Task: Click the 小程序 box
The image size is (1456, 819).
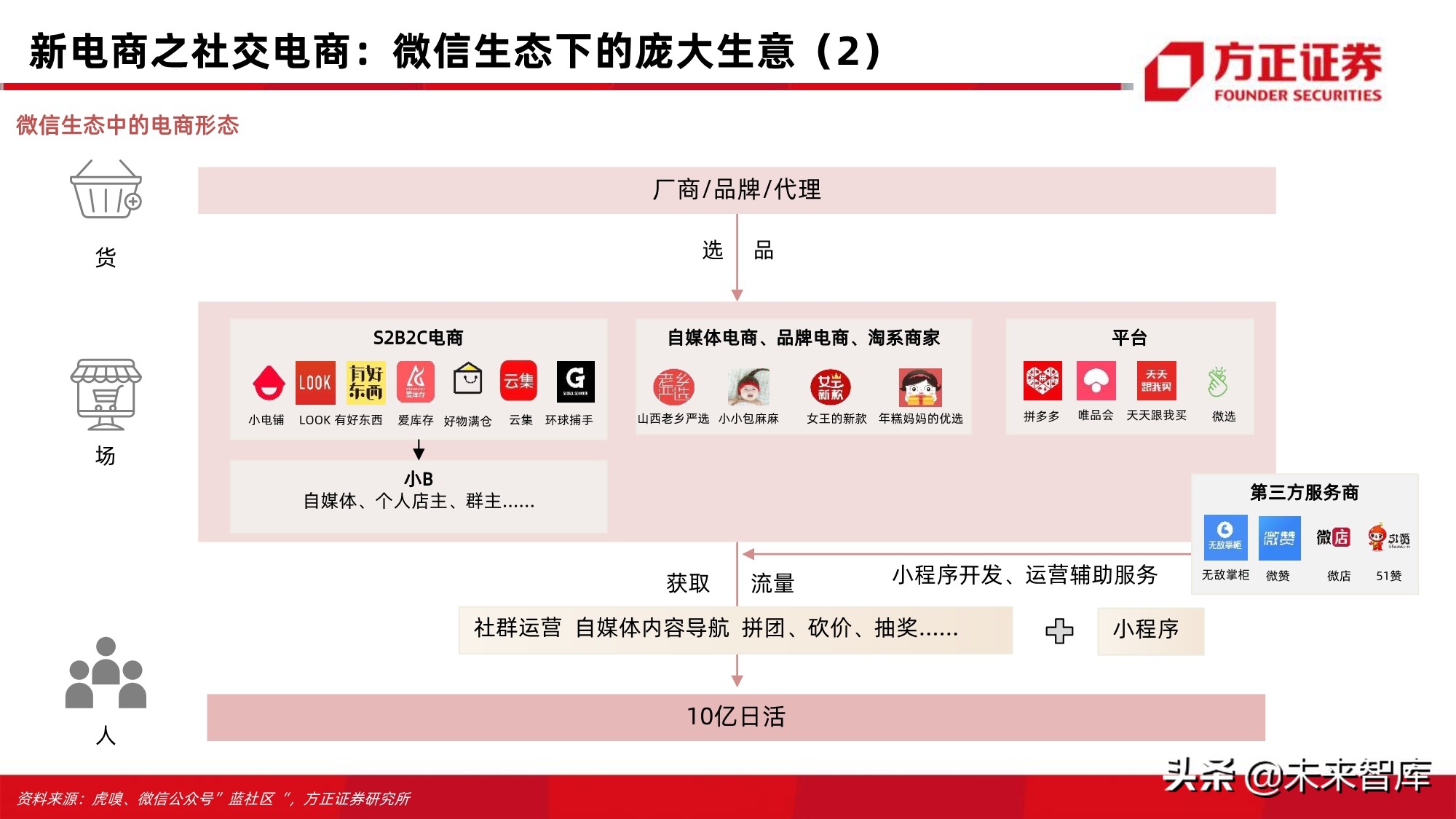Action: (x=1150, y=630)
